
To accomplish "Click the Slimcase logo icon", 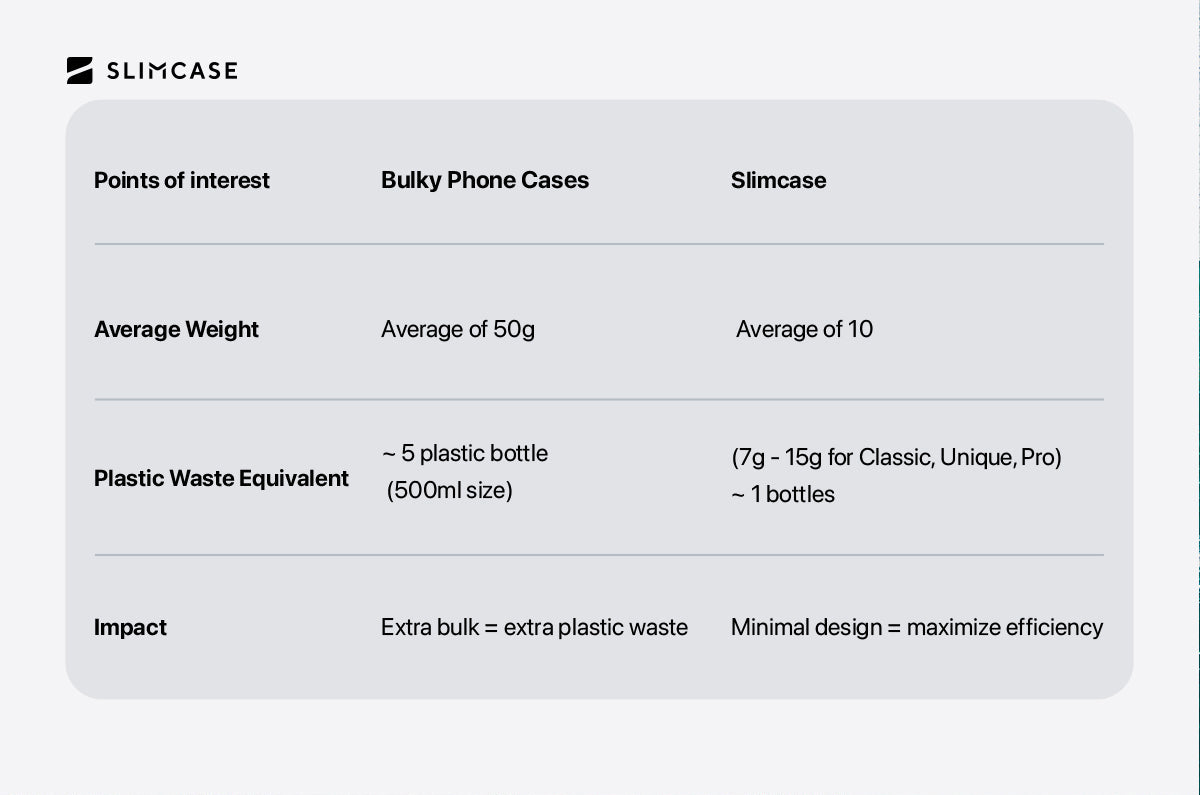I will [80, 70].
